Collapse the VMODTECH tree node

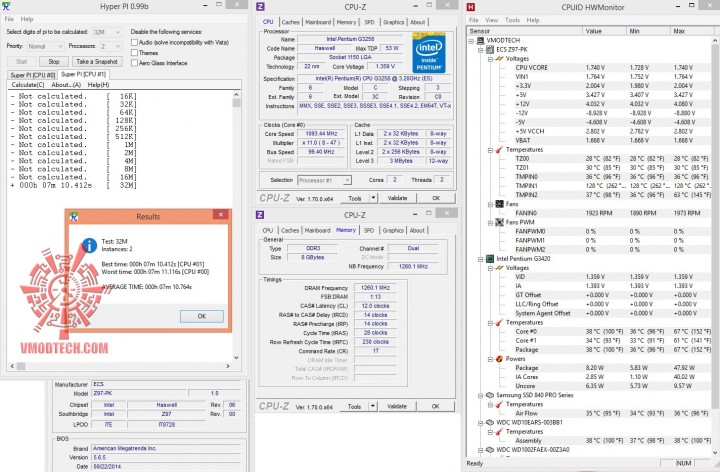472,40
